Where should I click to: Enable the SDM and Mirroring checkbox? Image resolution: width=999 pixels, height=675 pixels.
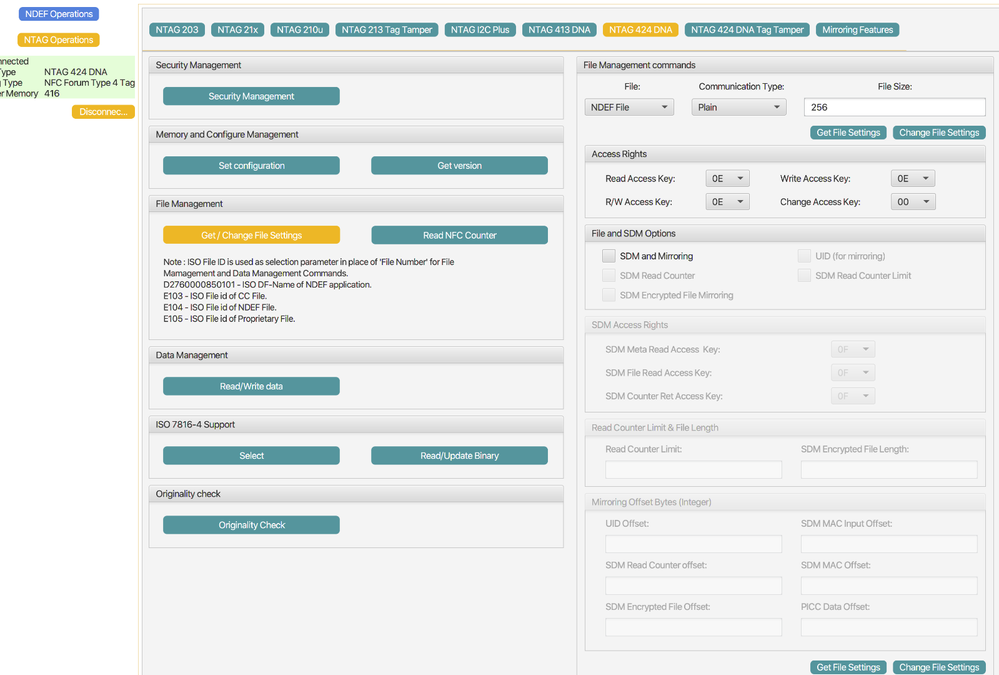(608, 256)
